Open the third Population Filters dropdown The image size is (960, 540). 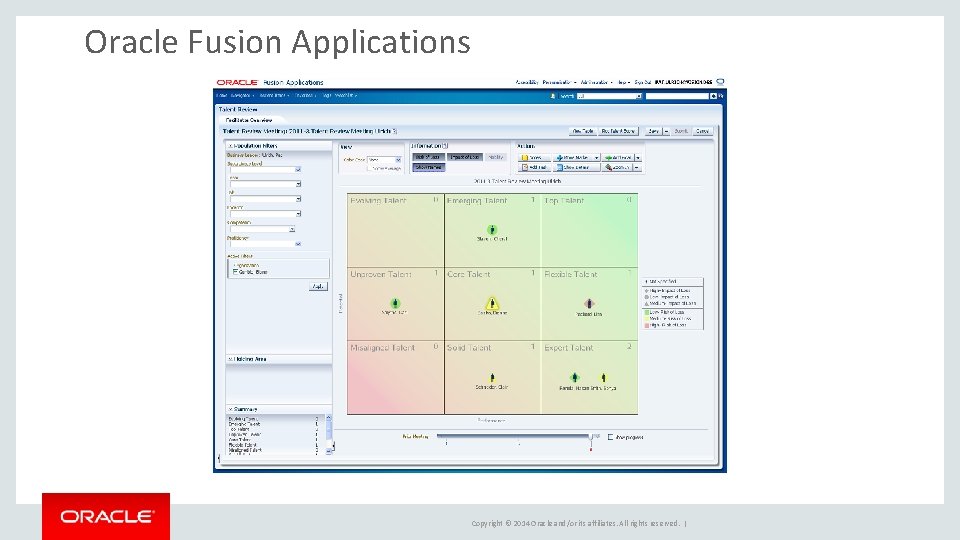coord(298,199)
